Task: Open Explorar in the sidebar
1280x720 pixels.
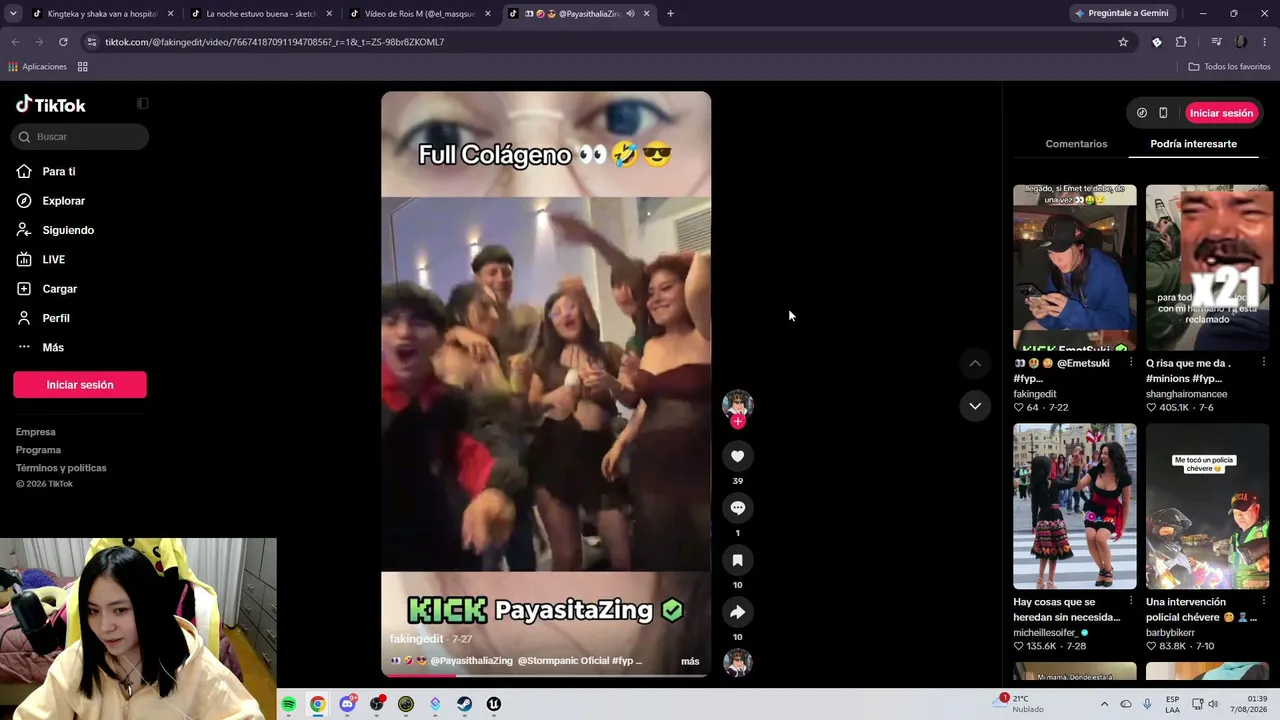Action: coord(63,201)
